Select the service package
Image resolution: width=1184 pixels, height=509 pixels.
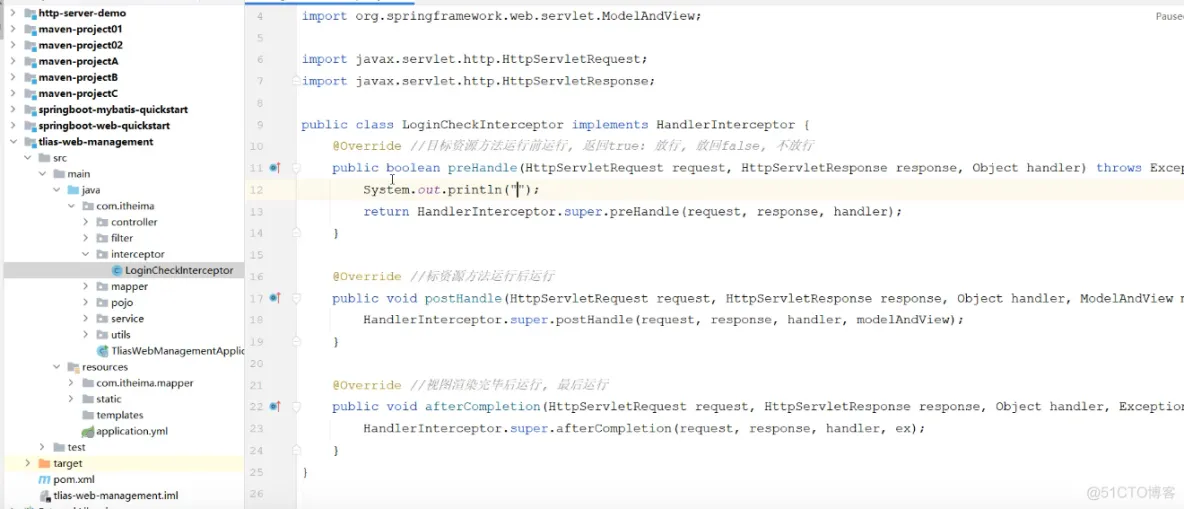click(x=120, y=319)
